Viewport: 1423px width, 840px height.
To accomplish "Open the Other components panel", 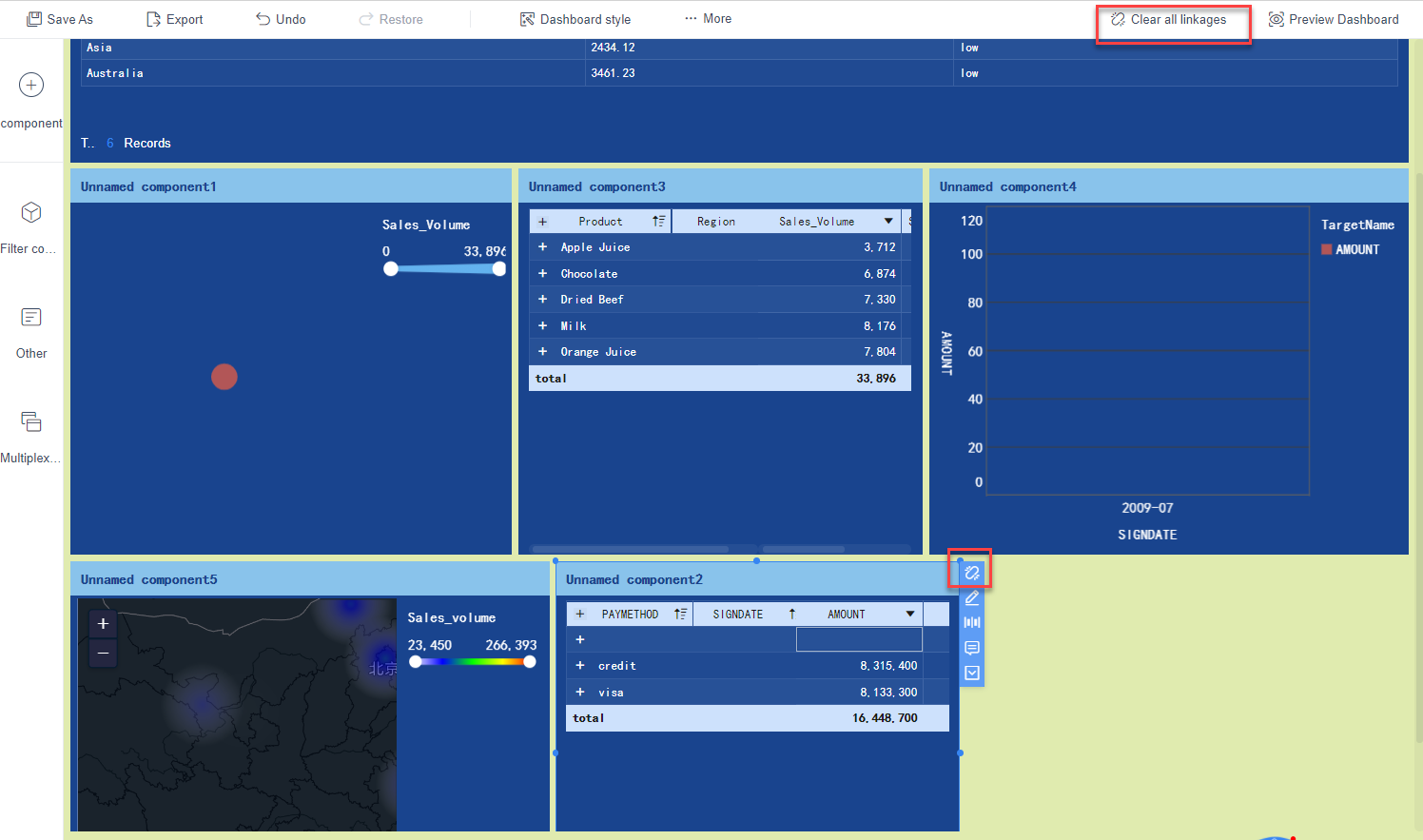I will 31,332.
